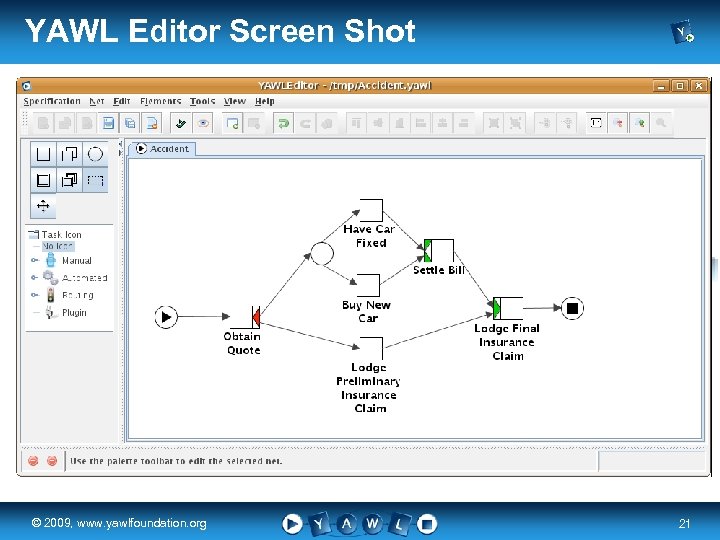720x540 pixels.
Task: Maximize the YAWLEditor window
Action: click(x=680, y=86)
